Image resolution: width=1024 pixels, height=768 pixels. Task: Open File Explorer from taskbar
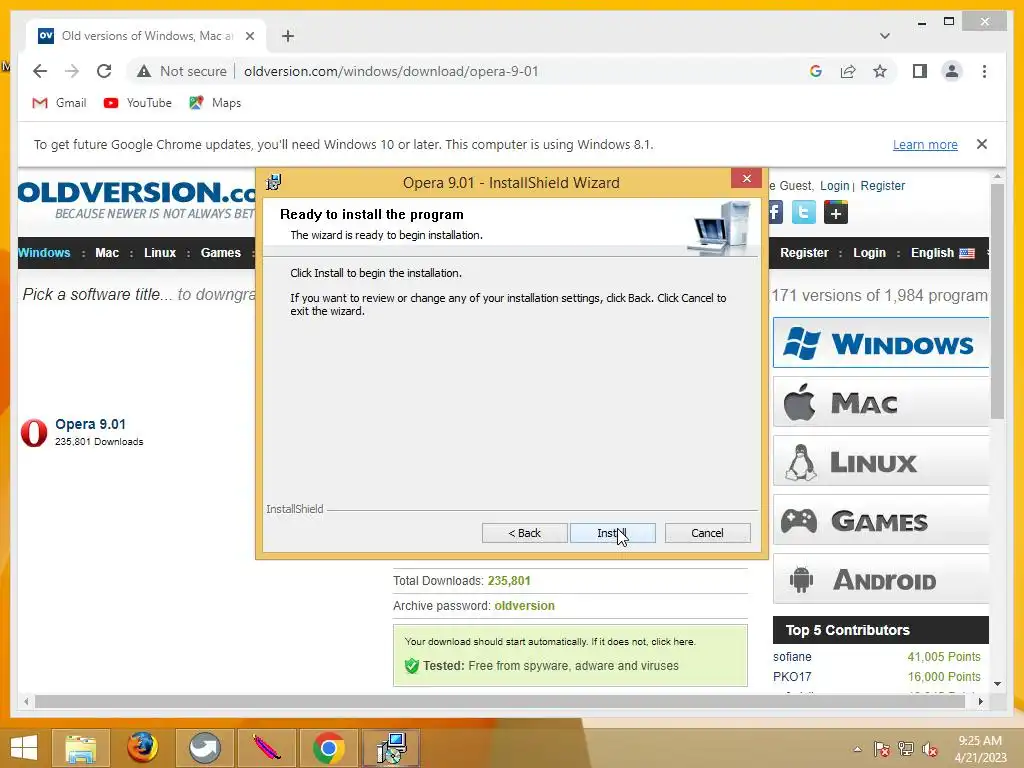(80, 748)
